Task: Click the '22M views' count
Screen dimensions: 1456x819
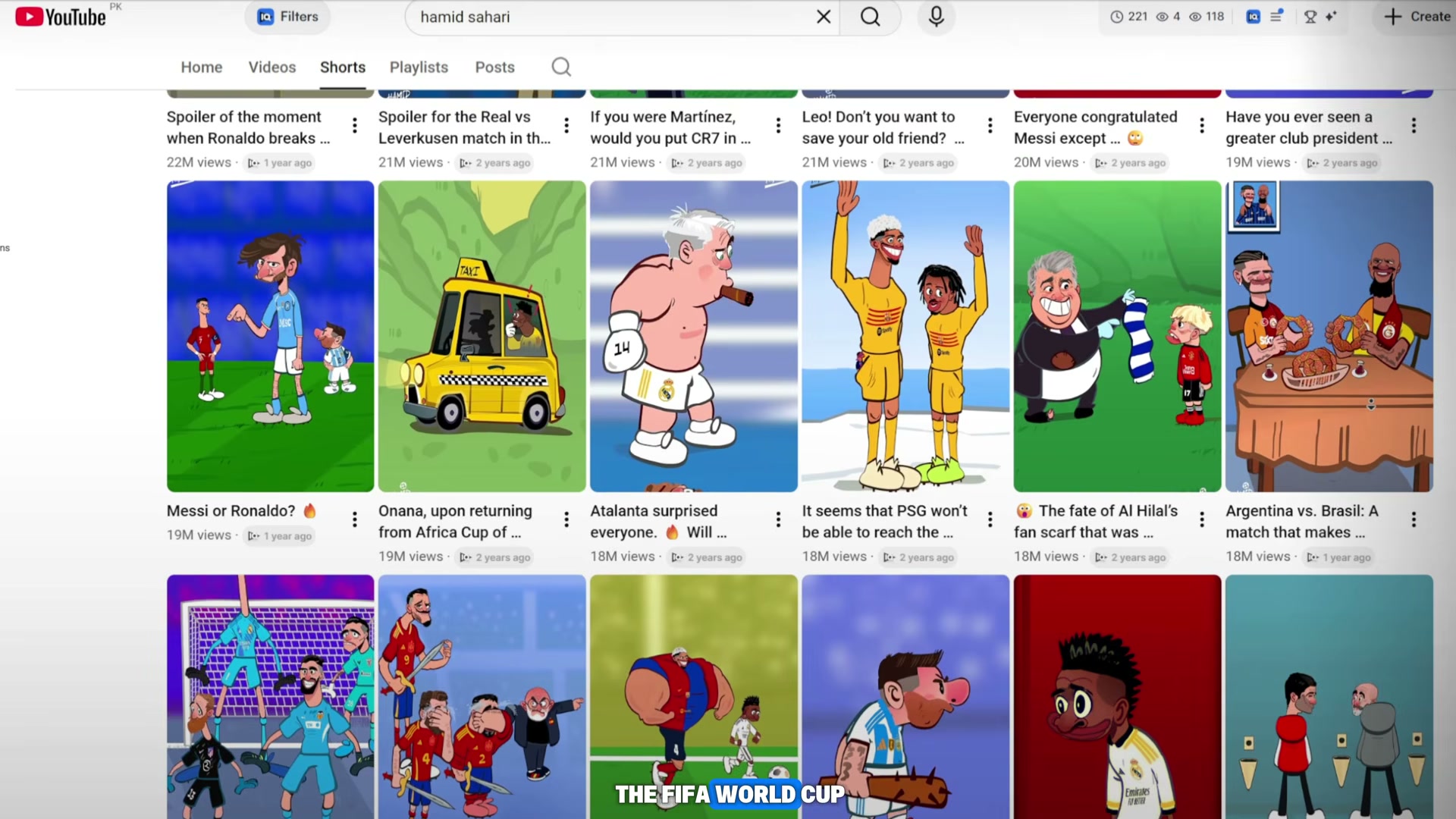Action: tap(199, 162)
